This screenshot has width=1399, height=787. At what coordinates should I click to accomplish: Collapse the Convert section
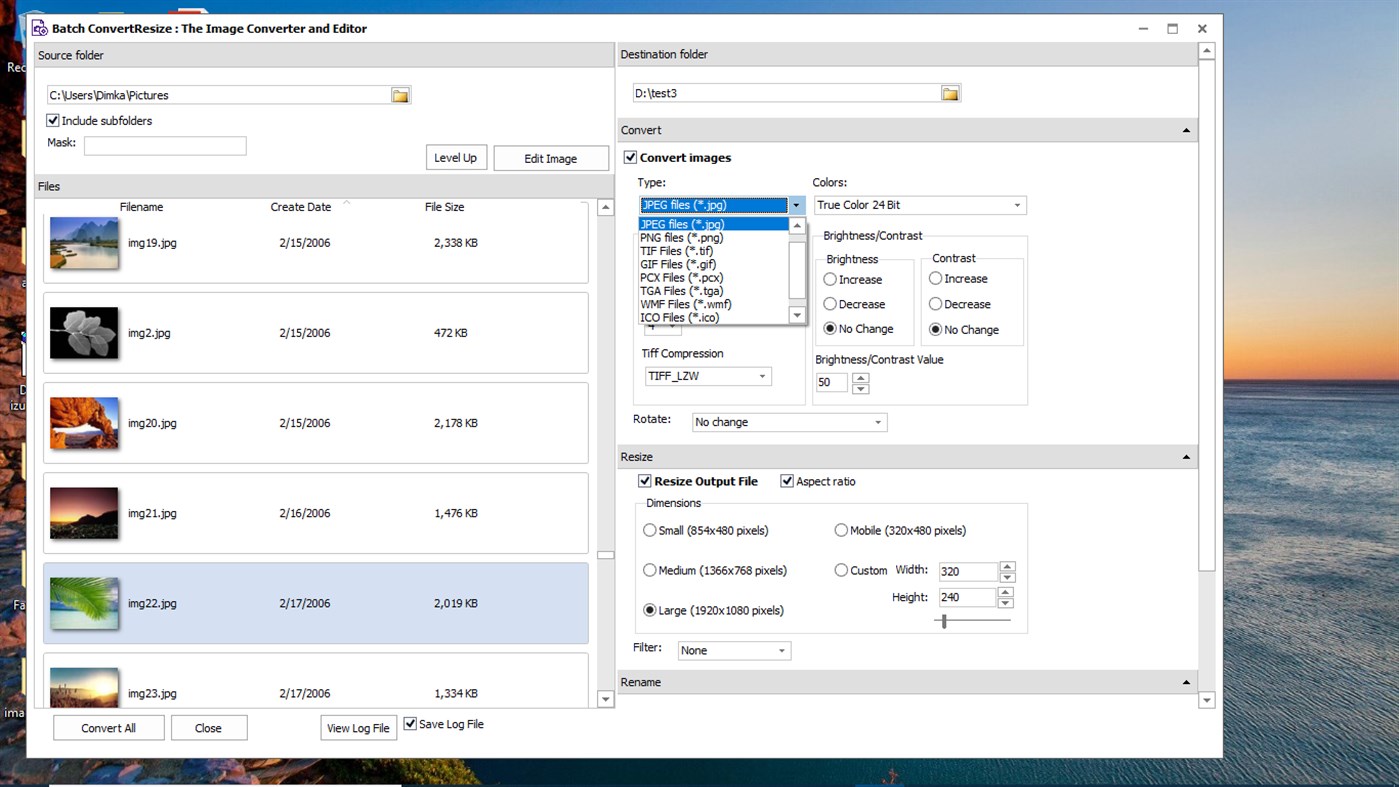coord(1185,129)
